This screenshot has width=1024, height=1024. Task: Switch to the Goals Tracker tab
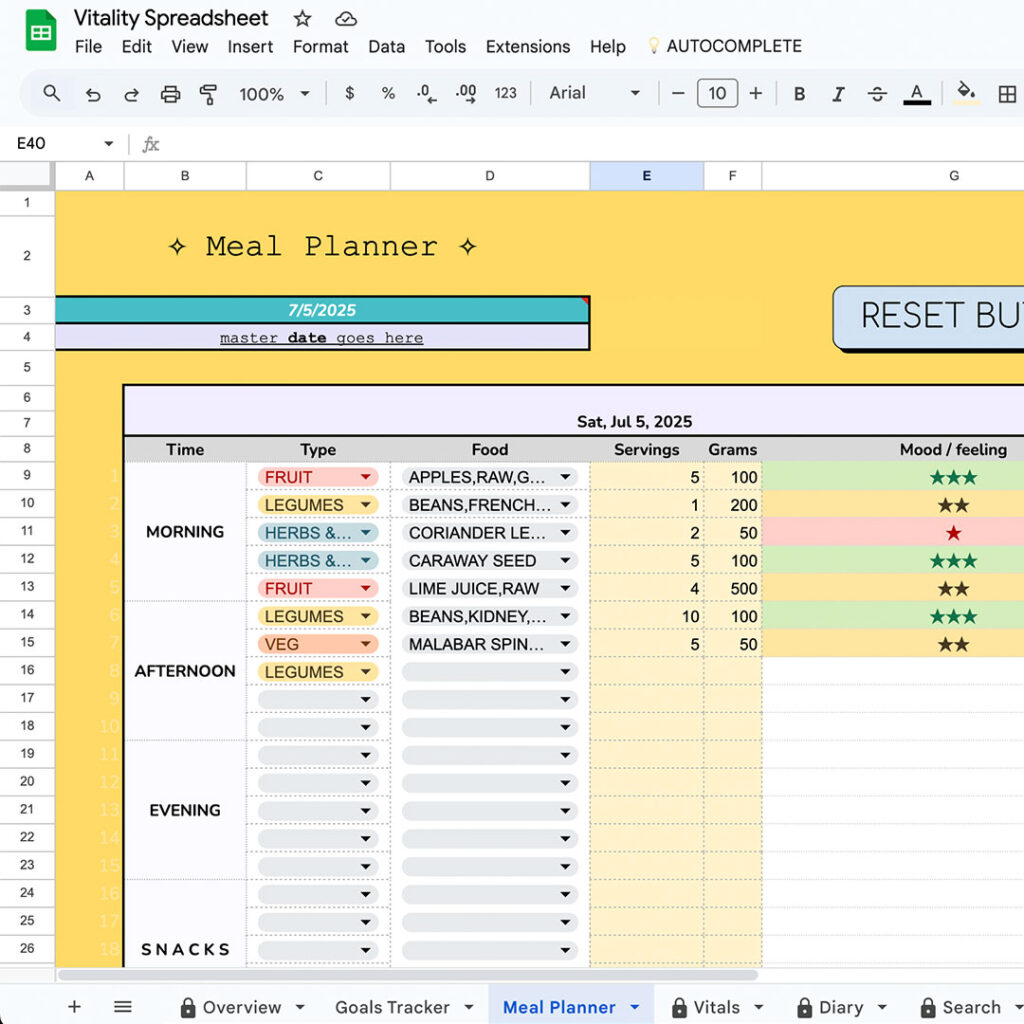[392, 1007]
